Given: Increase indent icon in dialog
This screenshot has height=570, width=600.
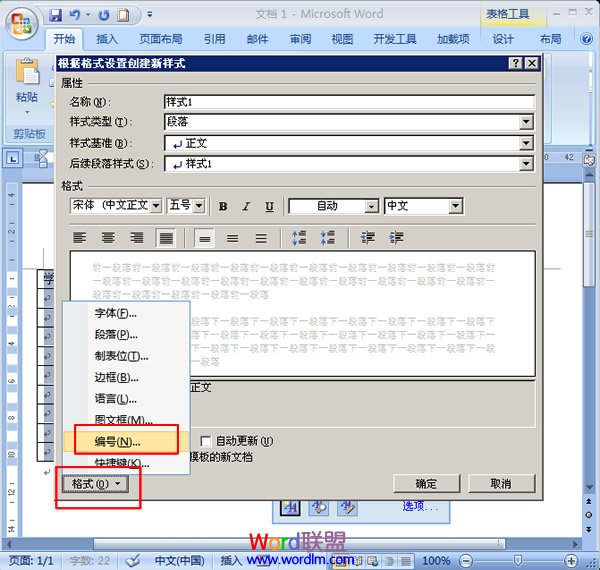Looking at the screenshot, I should point(396,238).
